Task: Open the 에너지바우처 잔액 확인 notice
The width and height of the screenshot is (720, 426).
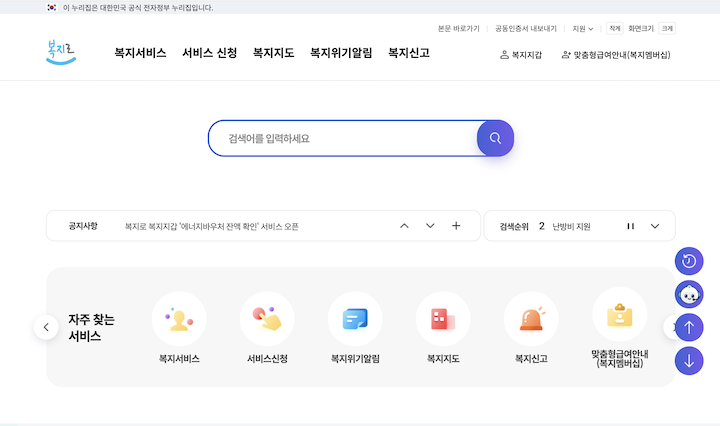Action: pyautogui.click(x=212, y=226)
